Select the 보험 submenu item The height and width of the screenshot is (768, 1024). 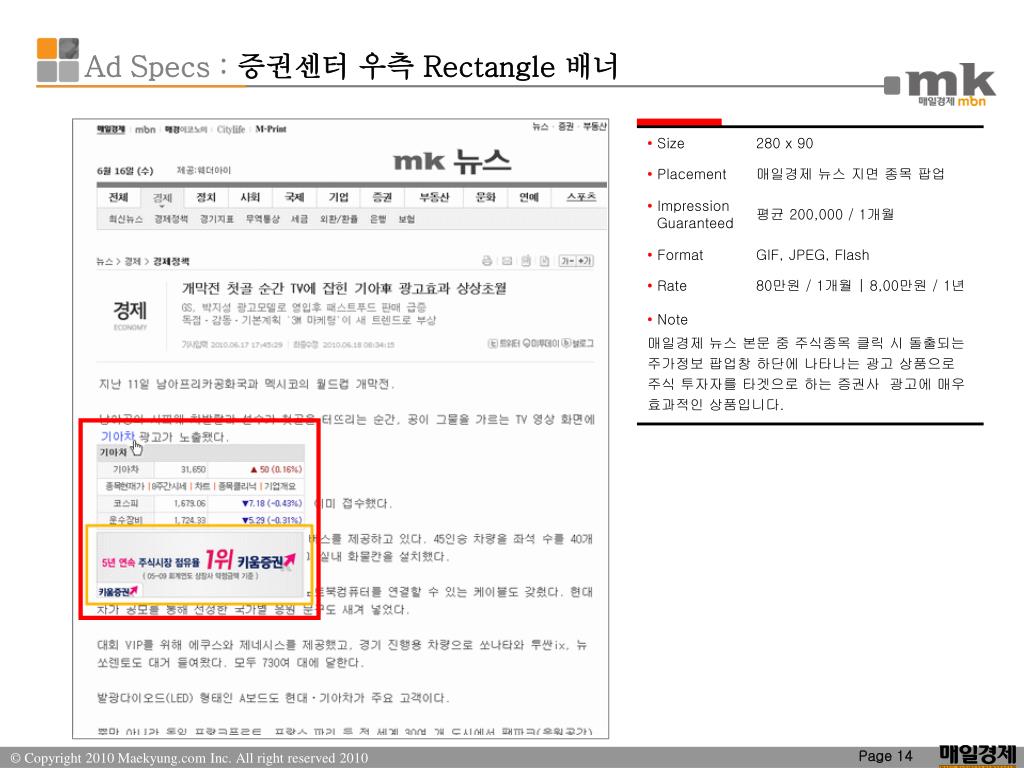(407, 219)
